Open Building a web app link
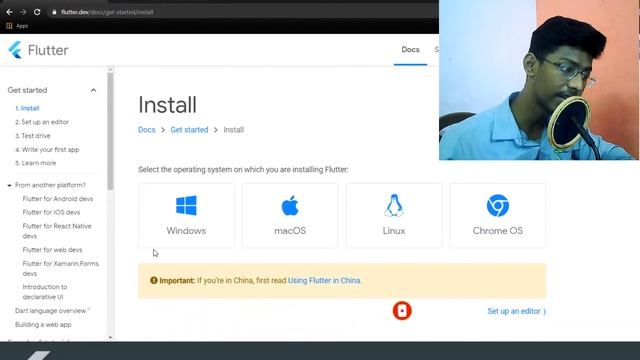The height and width of the screenshot is (360, 640). [x=43, y=325]
